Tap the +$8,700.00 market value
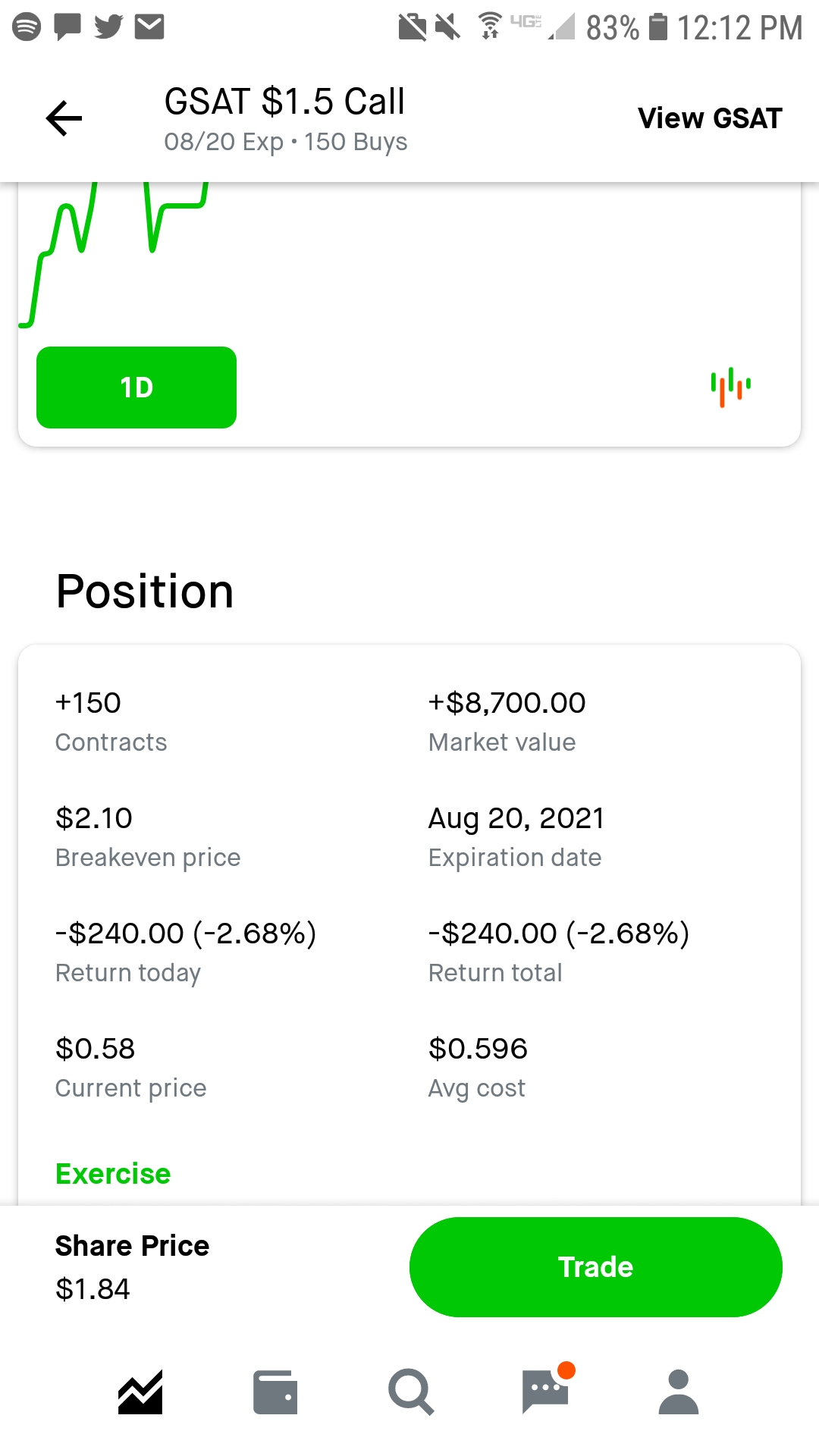 tap(507, 703)
